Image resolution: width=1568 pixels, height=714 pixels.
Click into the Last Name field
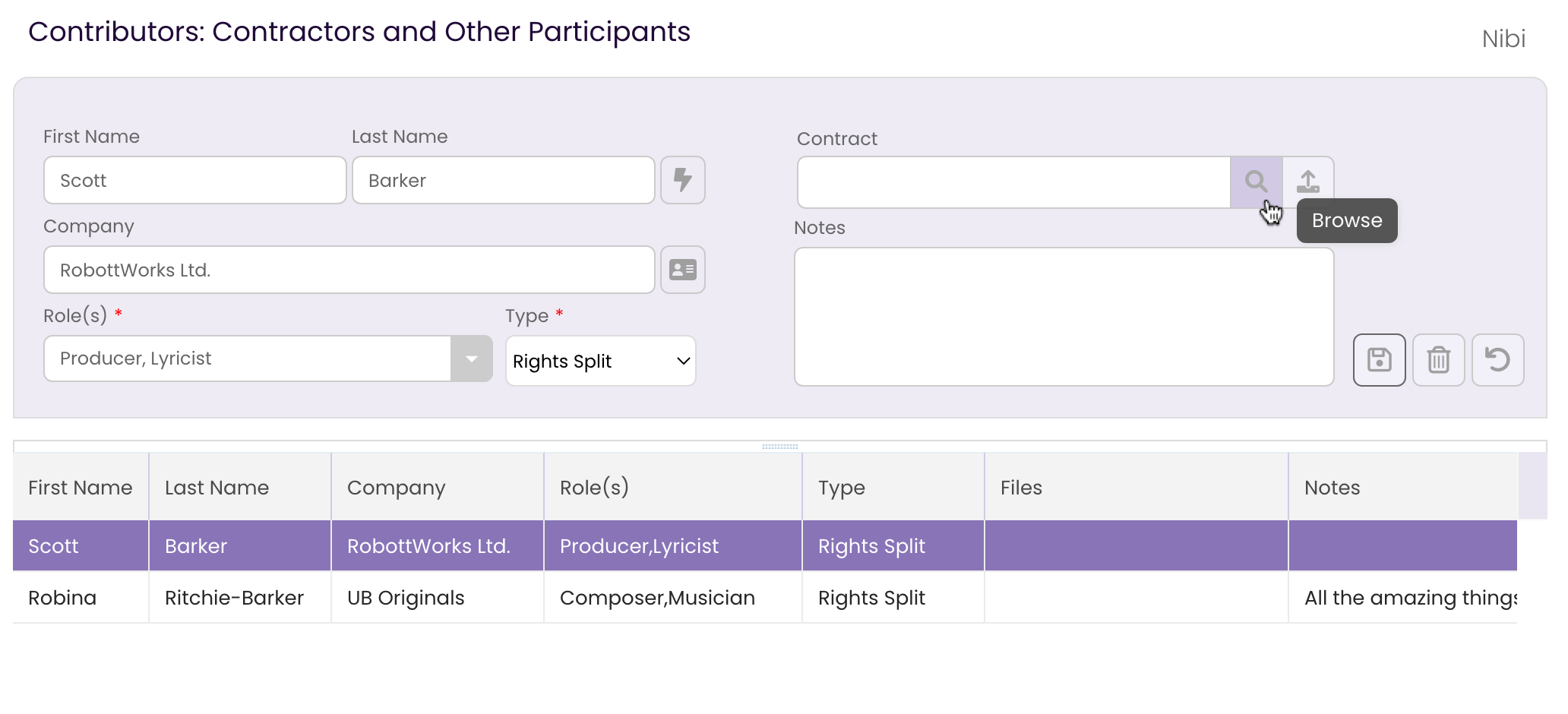504,180
